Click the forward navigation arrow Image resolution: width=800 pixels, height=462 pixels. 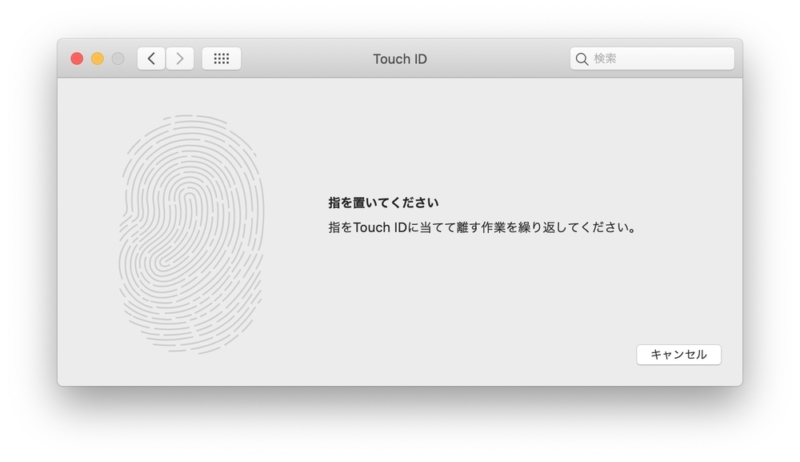(x=180, y=59)
